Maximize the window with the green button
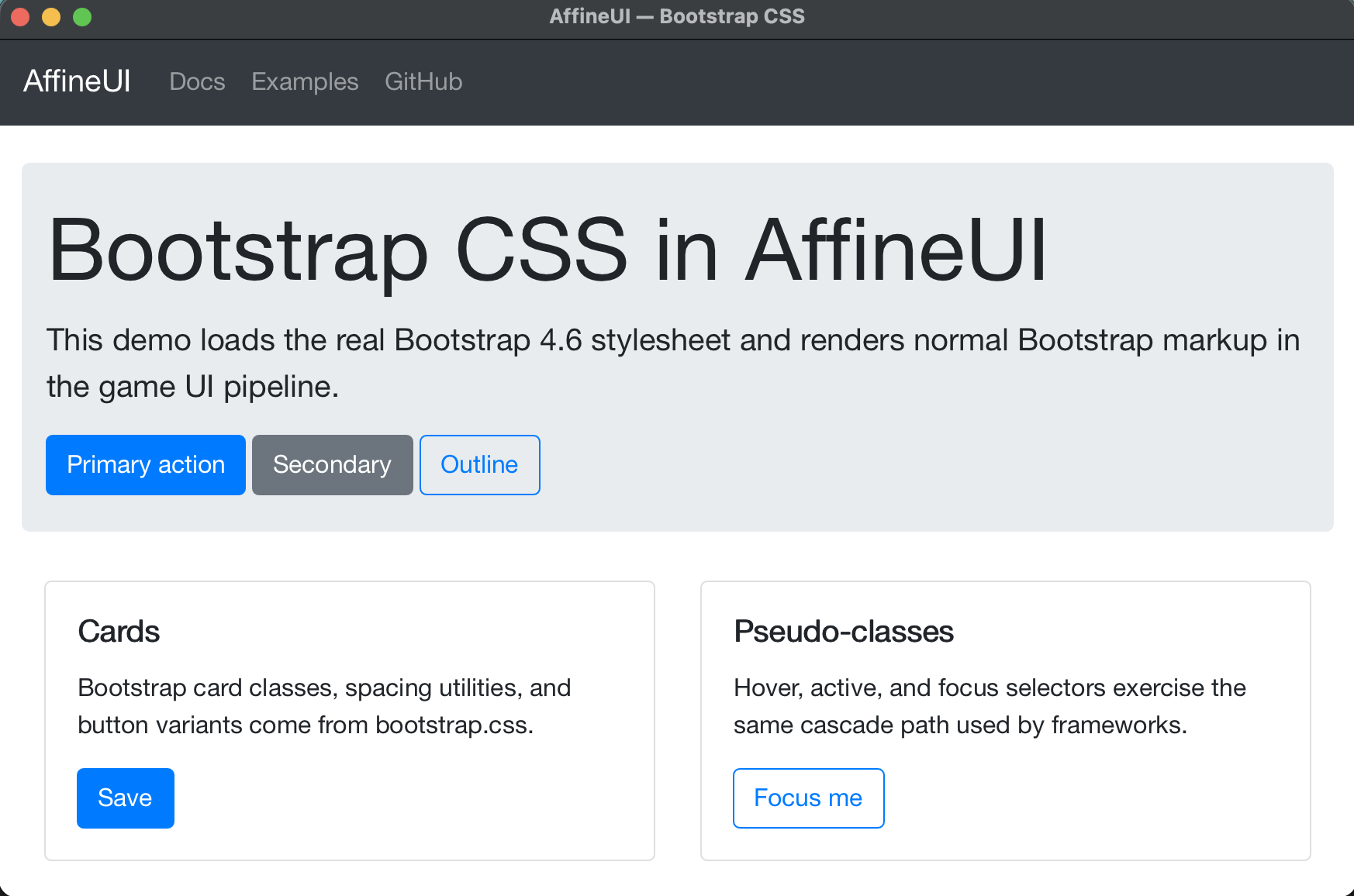This screenshot has height=896, width=1354. [x=82, y=17]
